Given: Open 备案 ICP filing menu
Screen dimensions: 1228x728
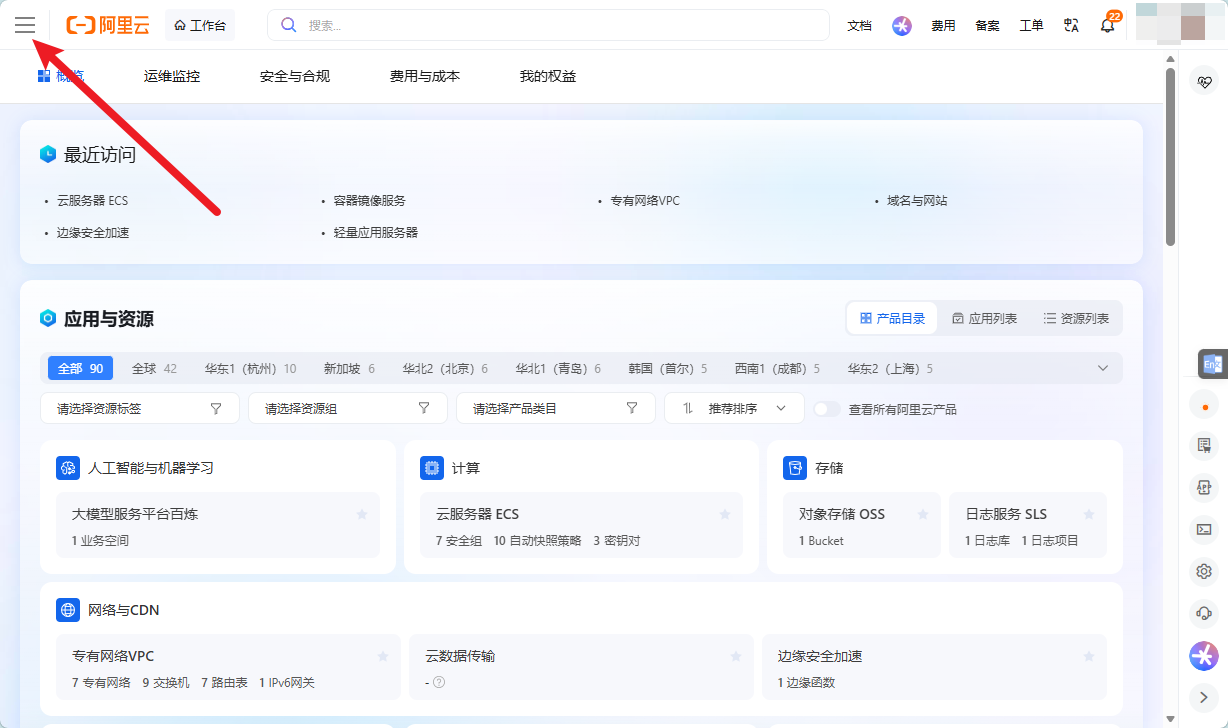Looking at the screenshot, I should coord(987,26).
